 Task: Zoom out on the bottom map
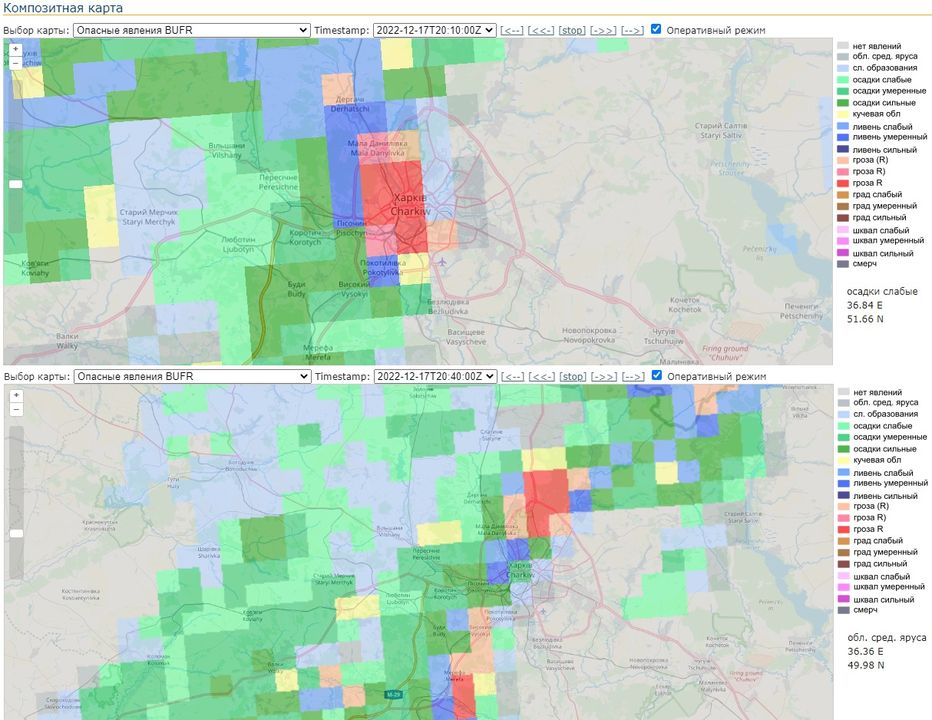tap(15, 409)
